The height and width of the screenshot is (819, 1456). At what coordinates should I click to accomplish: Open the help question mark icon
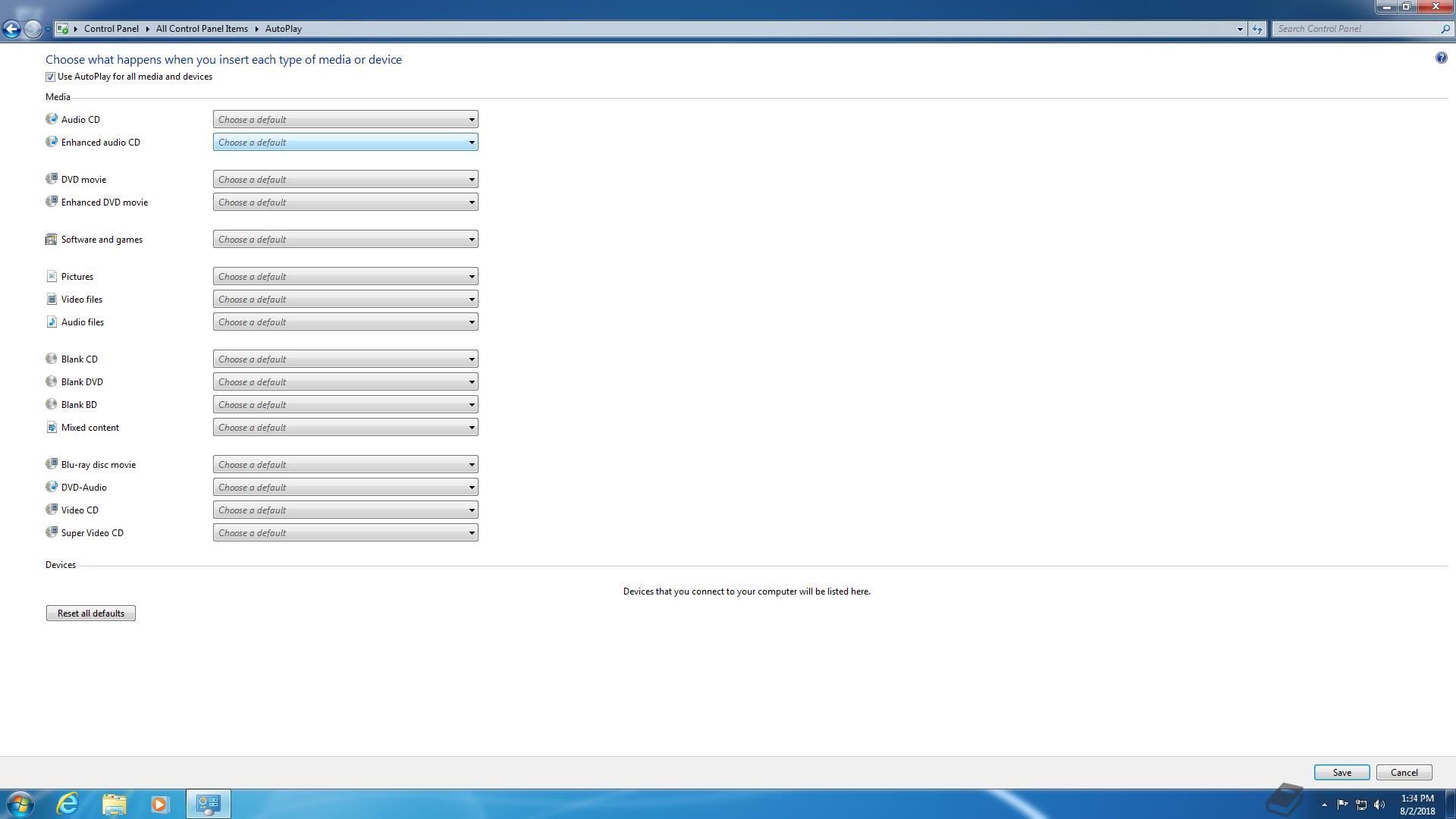(x=1441, y=58)
